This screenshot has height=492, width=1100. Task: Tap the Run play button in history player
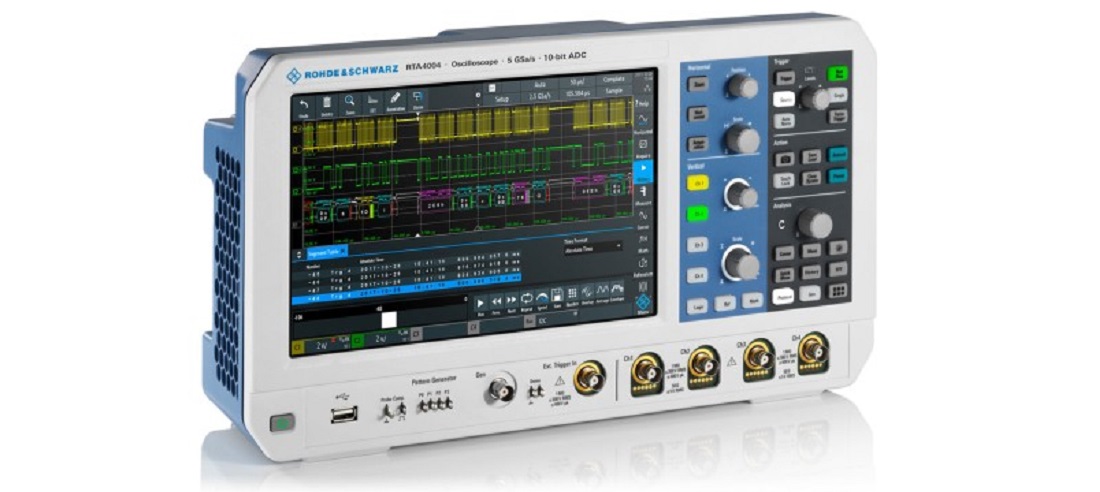(x=480, y=305)
